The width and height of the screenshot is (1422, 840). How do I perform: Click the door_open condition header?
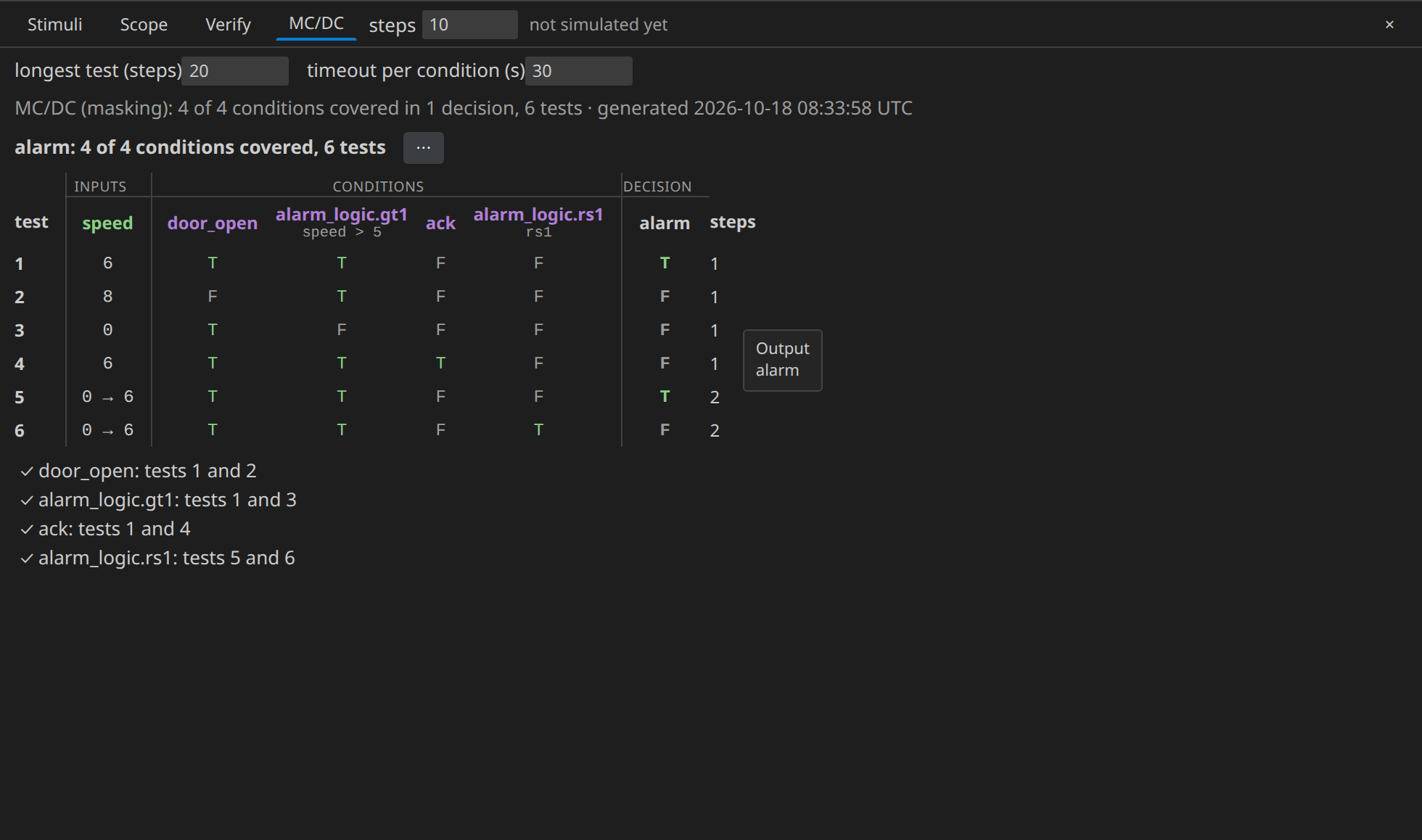click(212, 223)
